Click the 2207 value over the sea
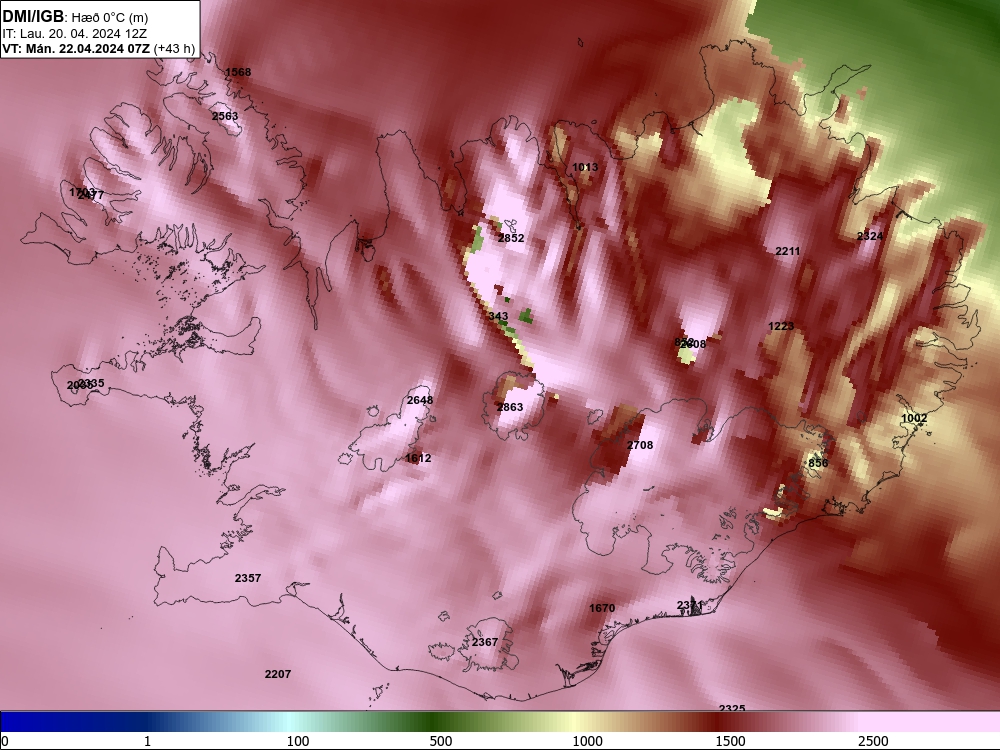Screen dimensions: 1000x750 (x=278, y=674)
